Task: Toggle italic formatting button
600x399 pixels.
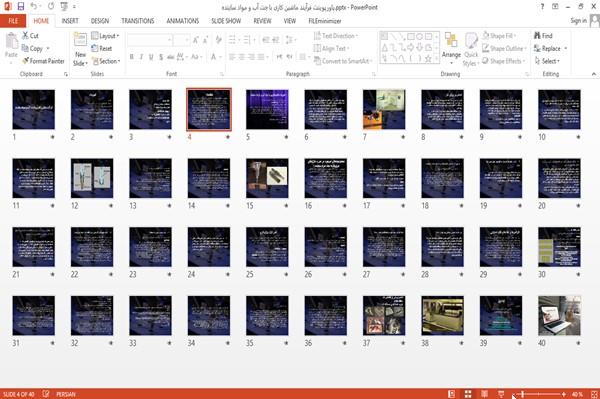Action: click(141, 57)
